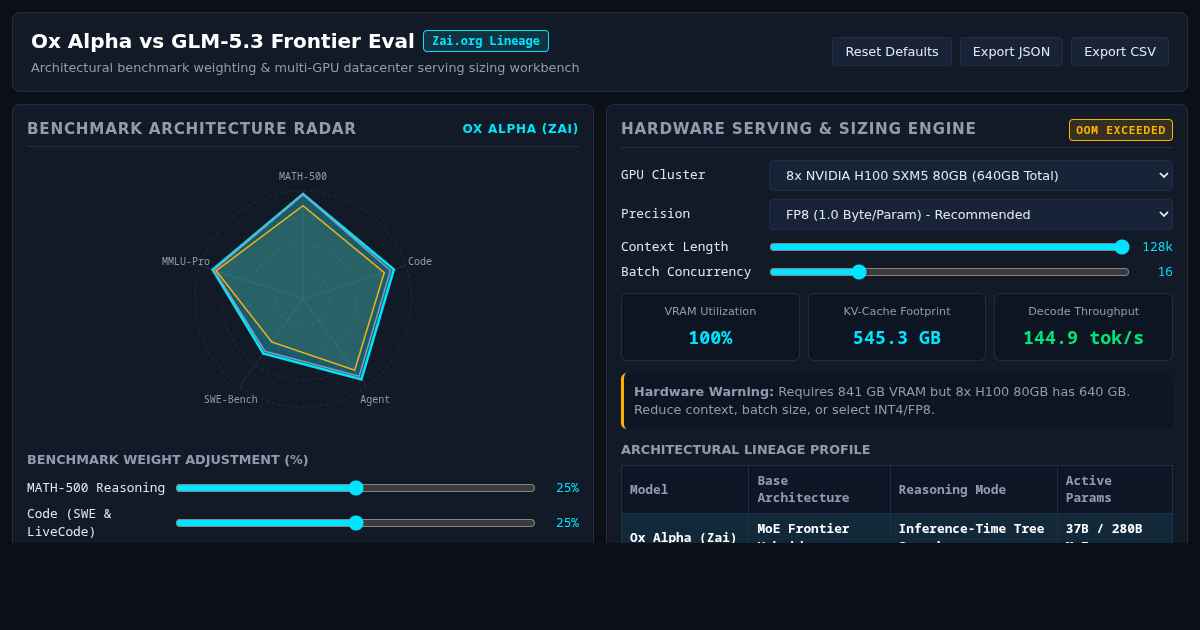Click the Zai.org Lineage badge
This screenshot has height=630, width=1200.
point(486,41)
